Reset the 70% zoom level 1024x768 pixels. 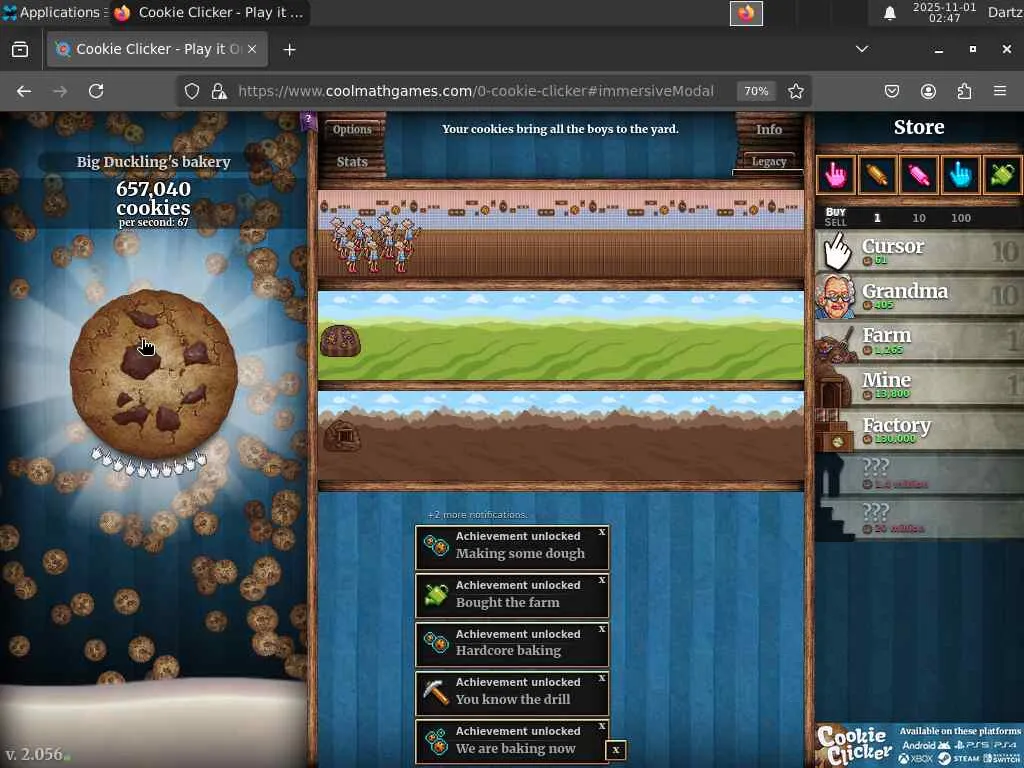[x=756, y=91]
